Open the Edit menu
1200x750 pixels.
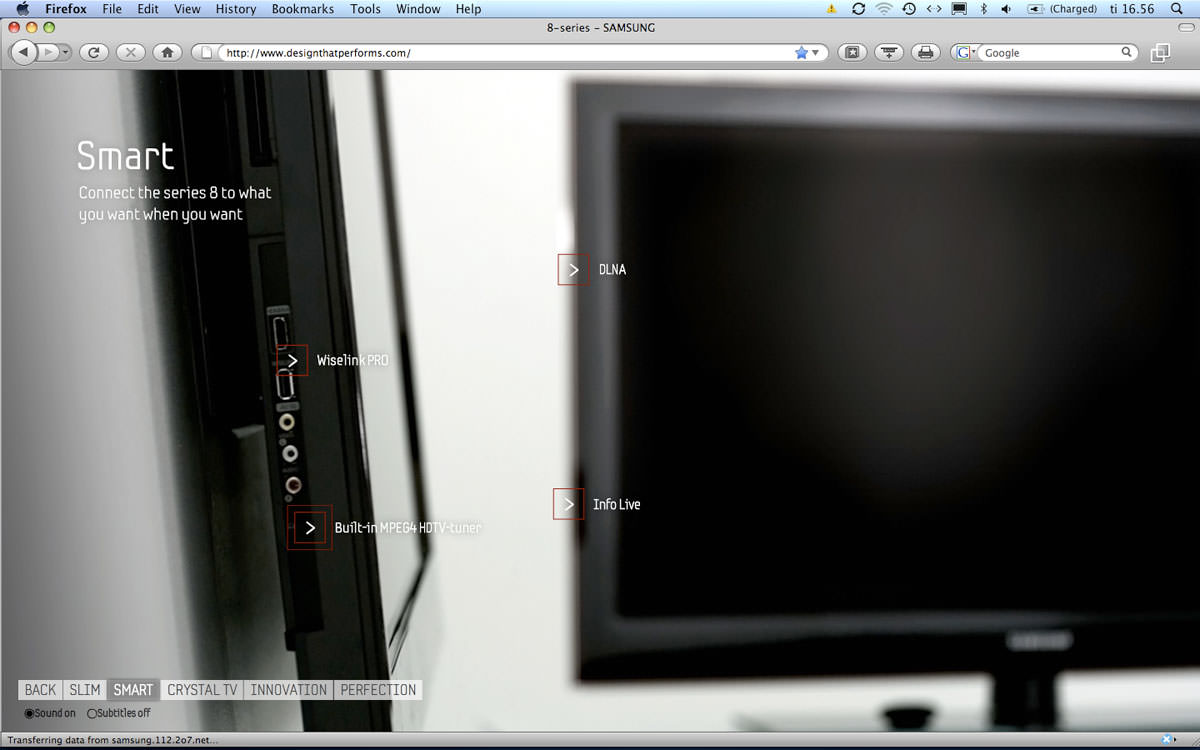coord(148,9)
